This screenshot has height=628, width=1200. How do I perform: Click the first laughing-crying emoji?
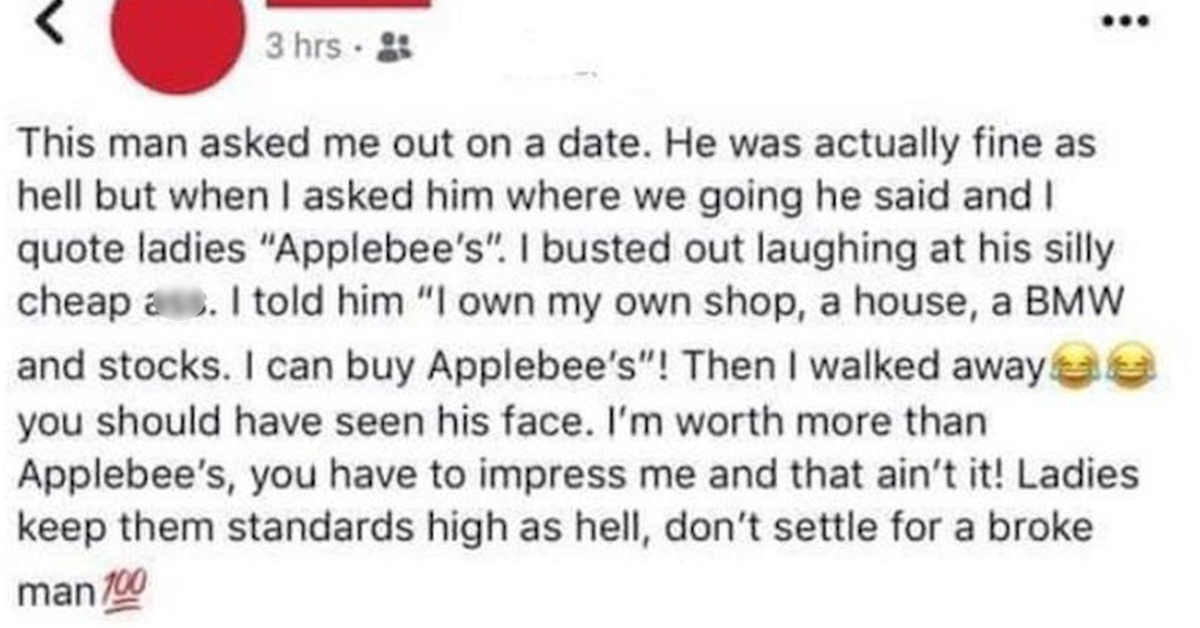1065,370
